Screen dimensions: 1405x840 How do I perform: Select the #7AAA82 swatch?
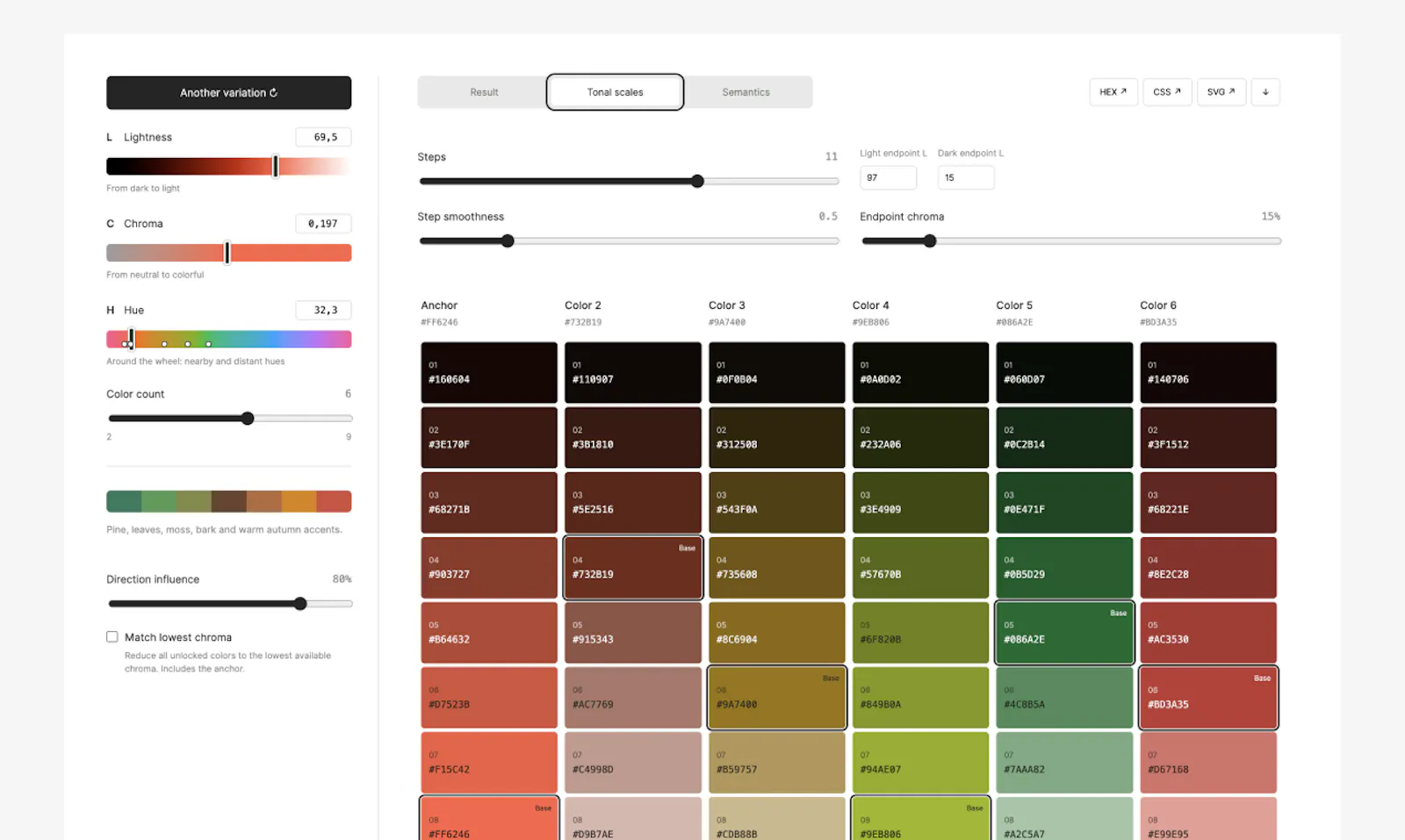[x=1064, y=763]
